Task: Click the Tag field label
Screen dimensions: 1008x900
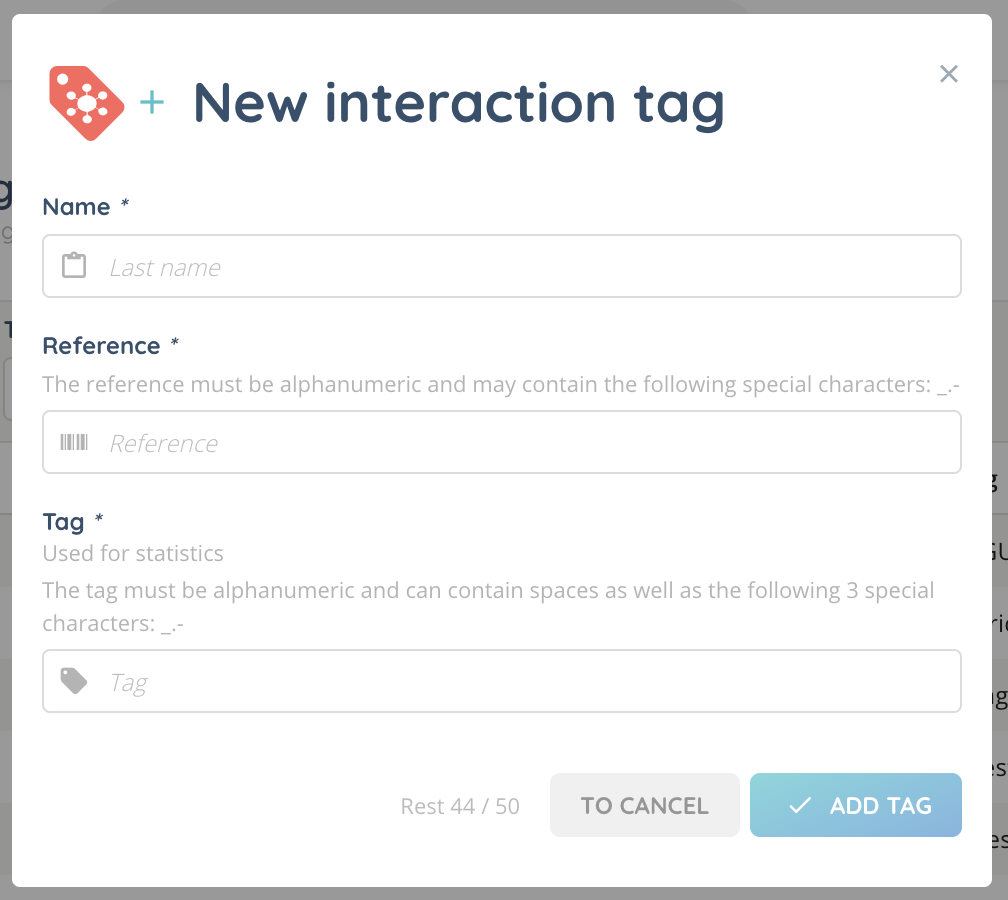Action: pos(63,522)
